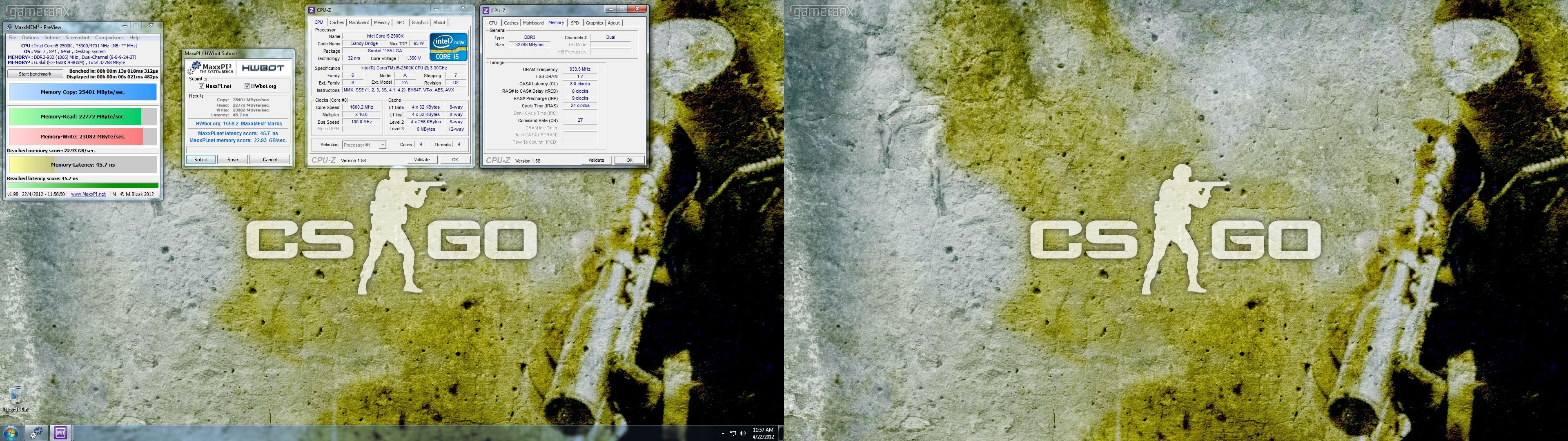Viewport: 1568px width, 441px height.
Task: Switch to SPD tab in left CPU-Z window
Action: (x=400, y=22)
